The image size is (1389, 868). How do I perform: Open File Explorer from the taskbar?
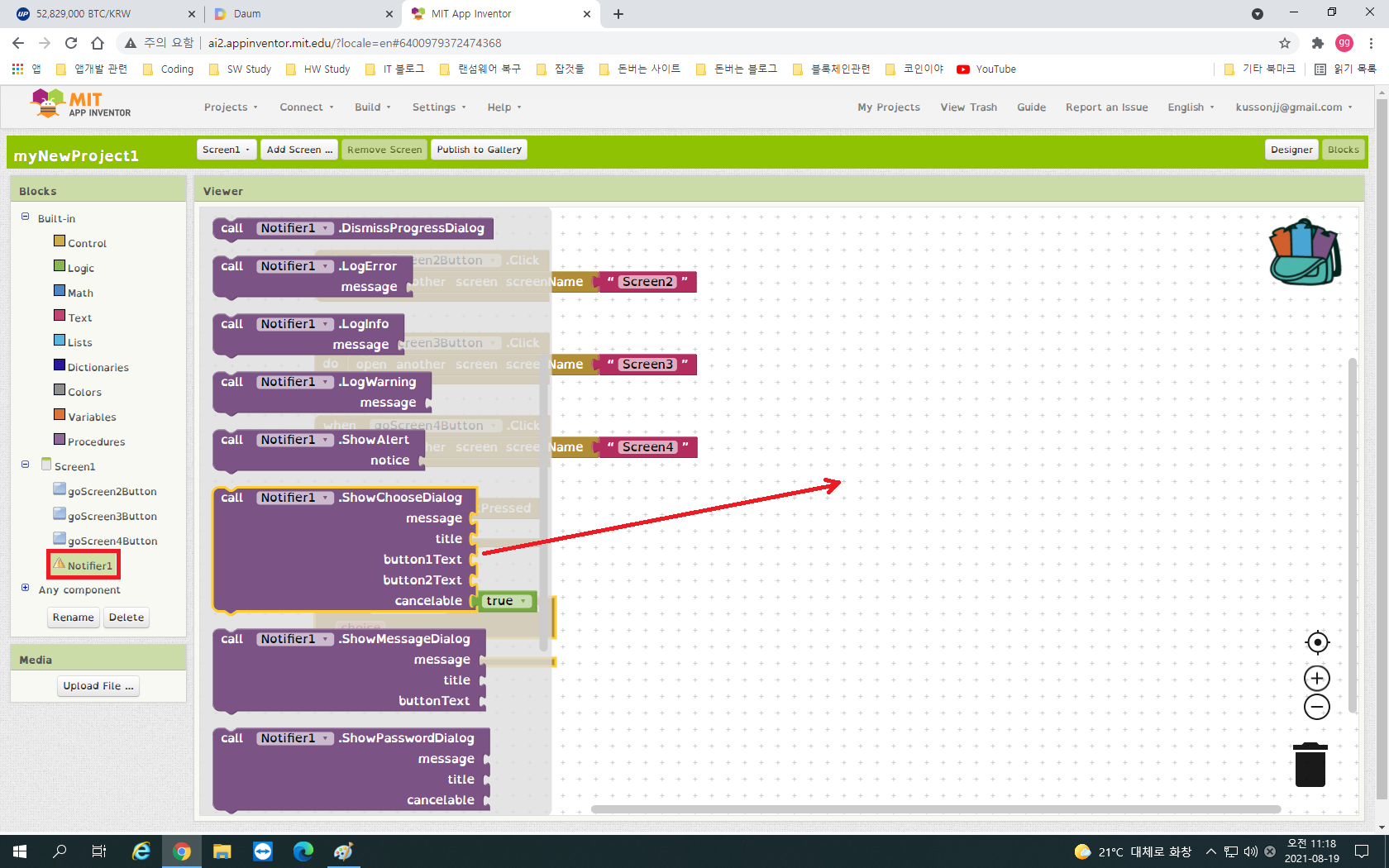click(222, 851)
